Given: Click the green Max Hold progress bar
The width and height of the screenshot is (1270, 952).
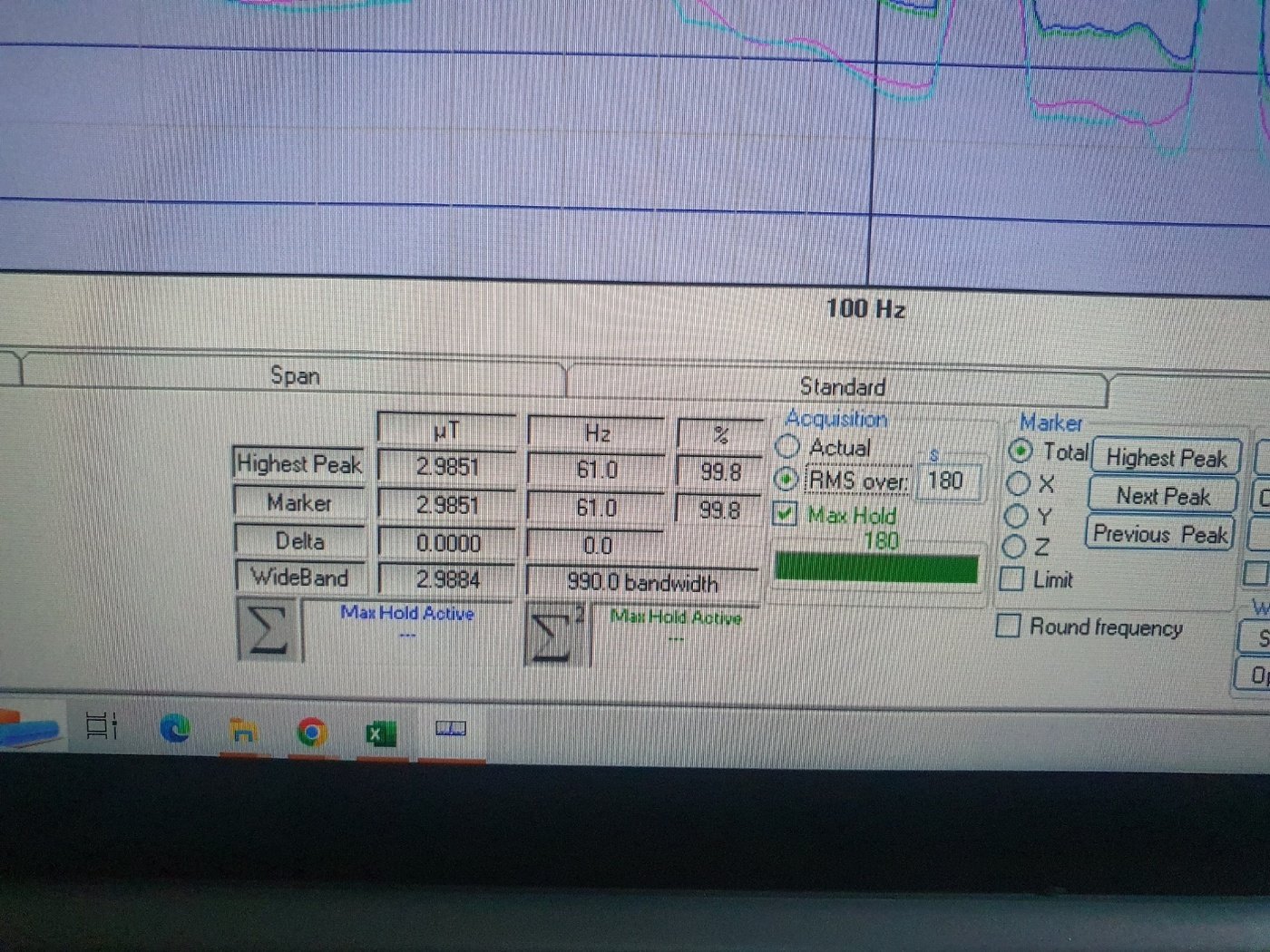Looking at the screenshot, I should [x=876, y=568].
